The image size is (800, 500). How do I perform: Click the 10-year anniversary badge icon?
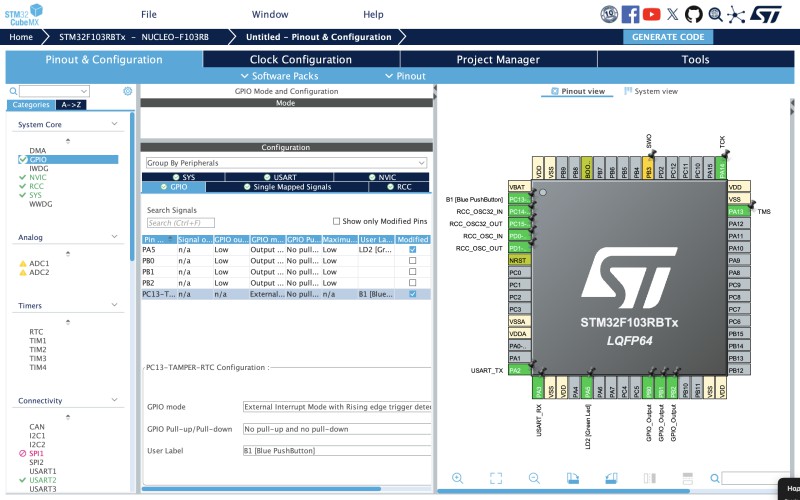(609, 14)
